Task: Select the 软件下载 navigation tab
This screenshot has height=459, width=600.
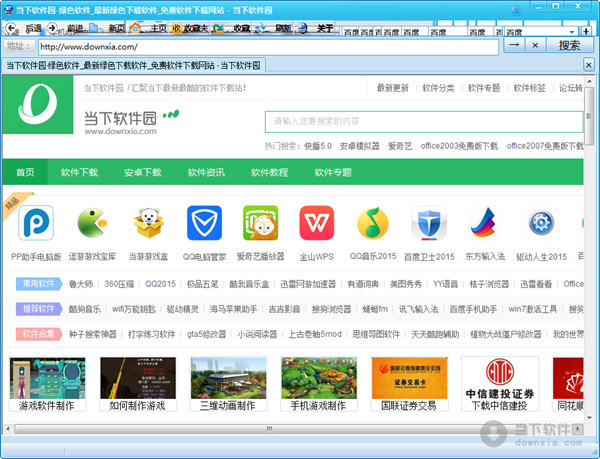Action: [79, 172]
